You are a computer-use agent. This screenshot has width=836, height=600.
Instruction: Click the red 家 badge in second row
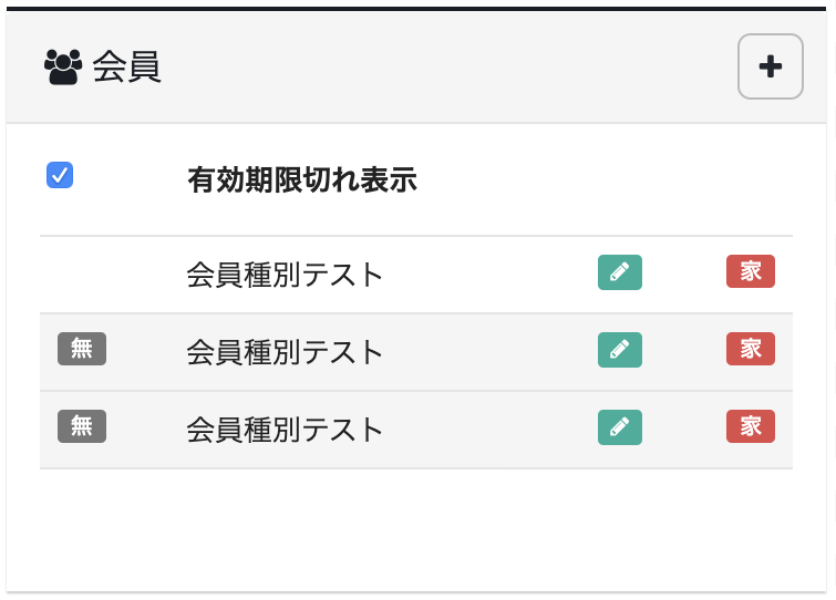point(750,349)
